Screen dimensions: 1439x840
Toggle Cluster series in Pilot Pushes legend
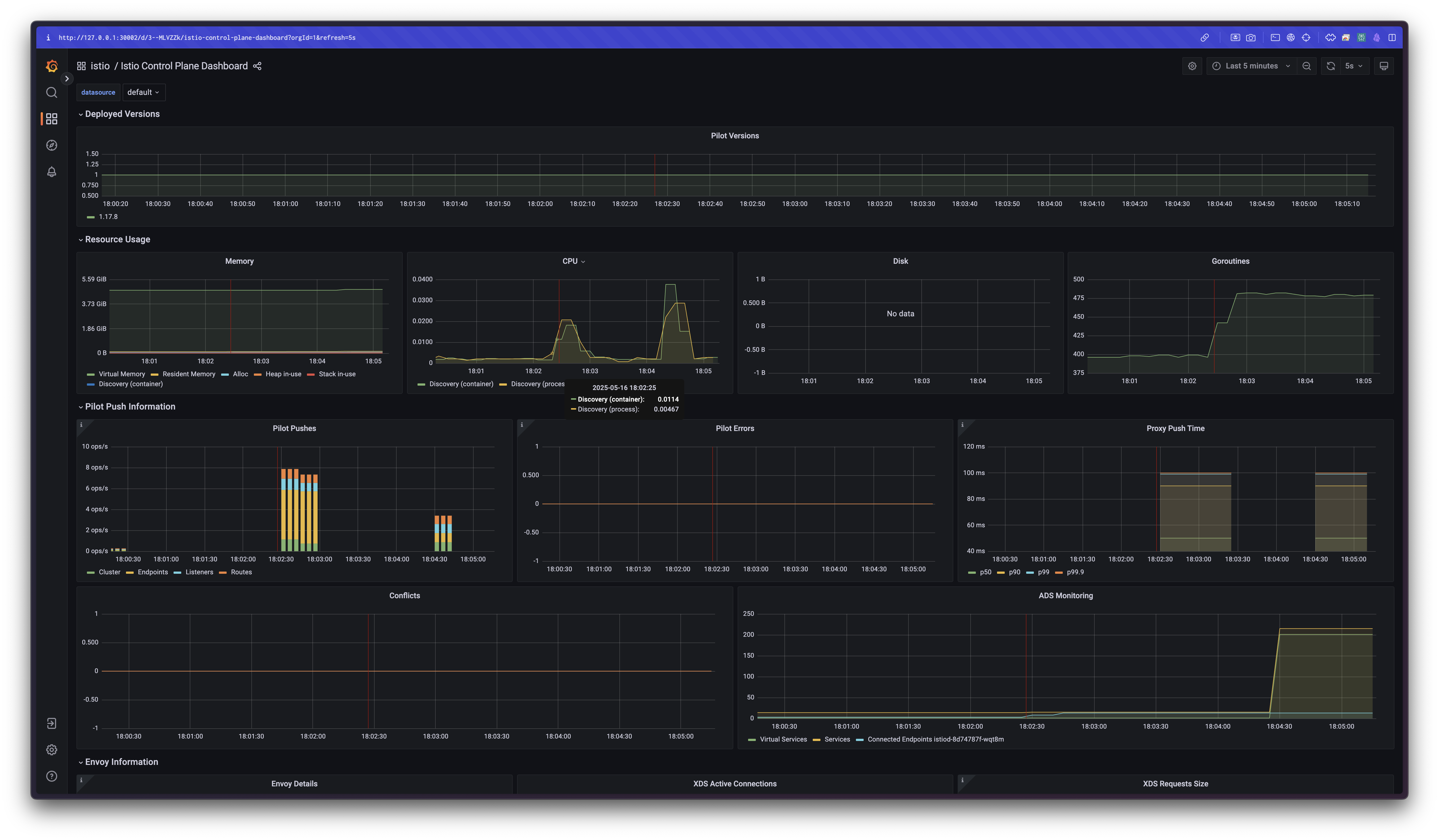tap(110, 572)
